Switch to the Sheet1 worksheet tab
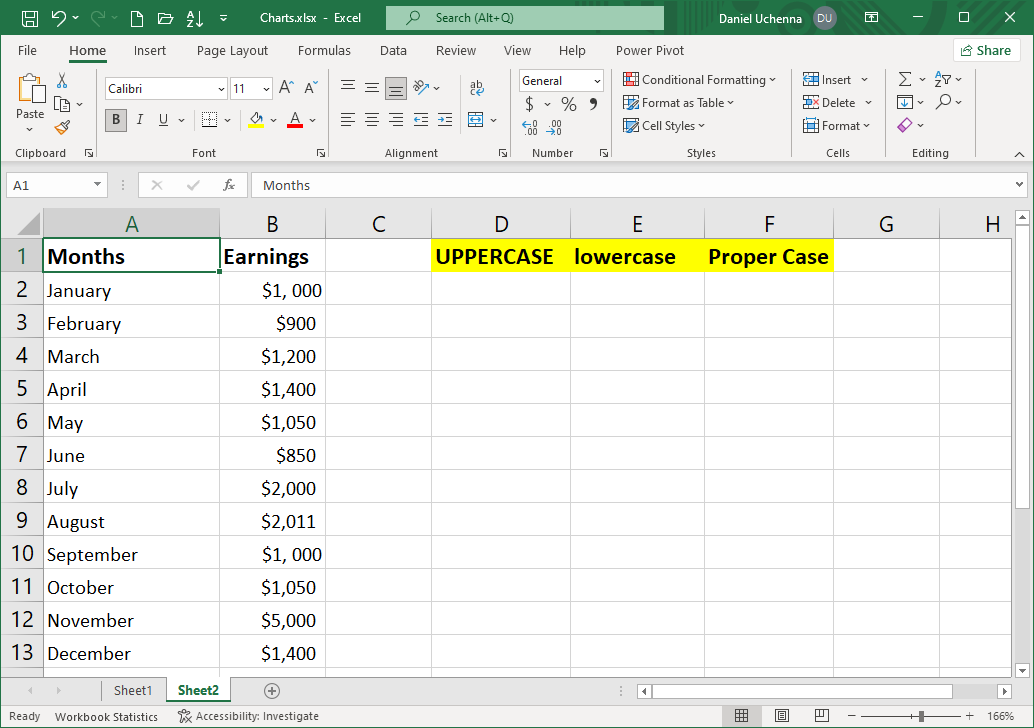The width and height of the screenshot is (1034, 728). (133, 690)
